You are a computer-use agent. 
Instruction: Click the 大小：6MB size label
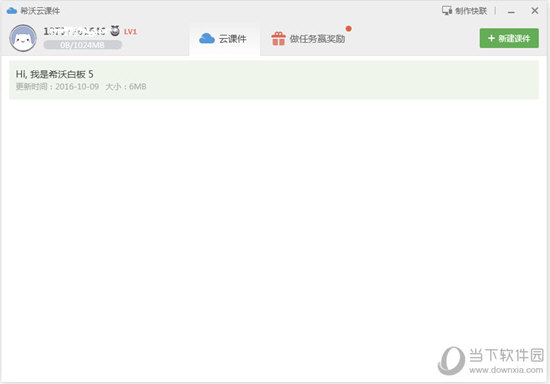point(126,87)
